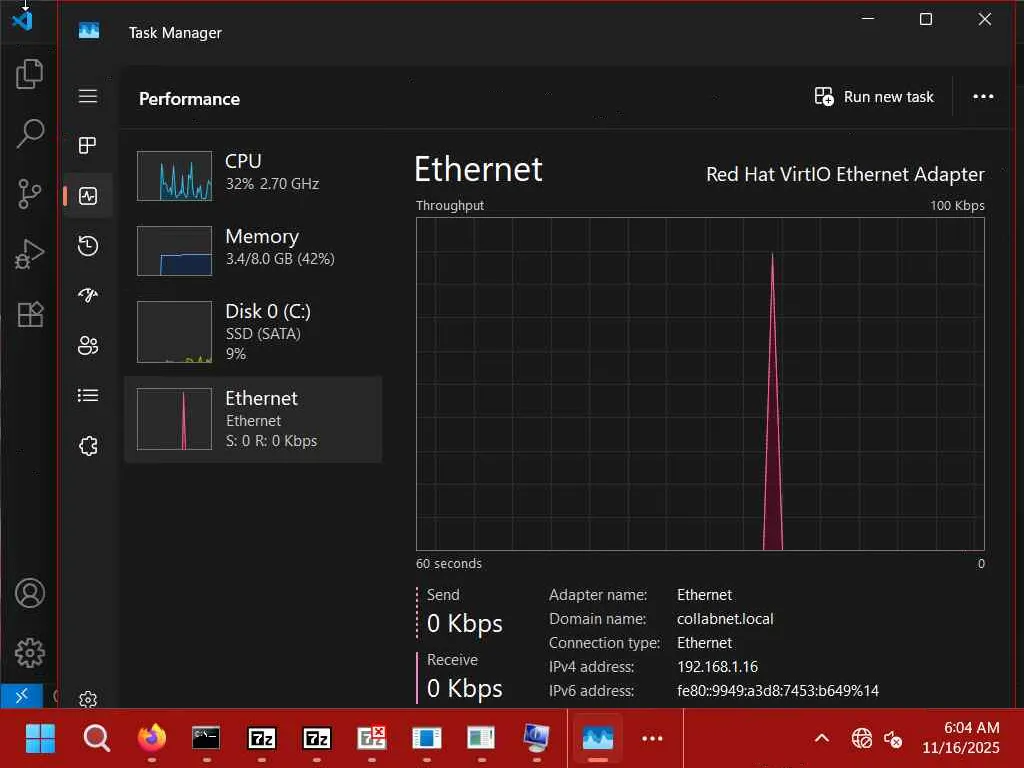Select the Memory performance entry

pos(253,250)
